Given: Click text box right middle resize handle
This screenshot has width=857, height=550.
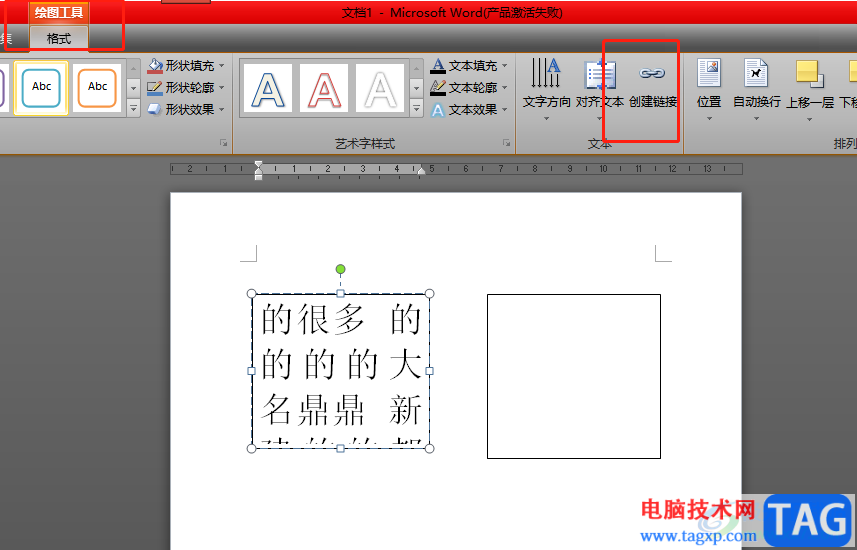Looking at the screenshot, I should coord(430,371).
